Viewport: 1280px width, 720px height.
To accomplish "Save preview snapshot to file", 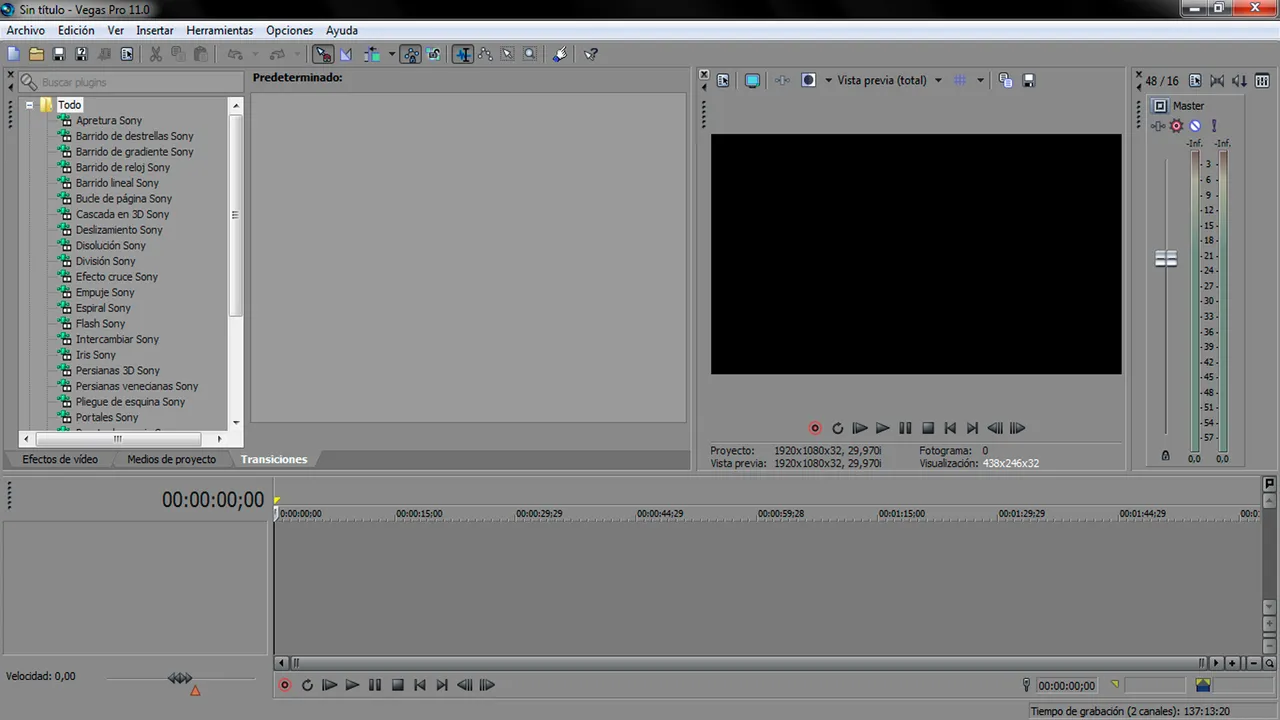I will click(1028, 80).
